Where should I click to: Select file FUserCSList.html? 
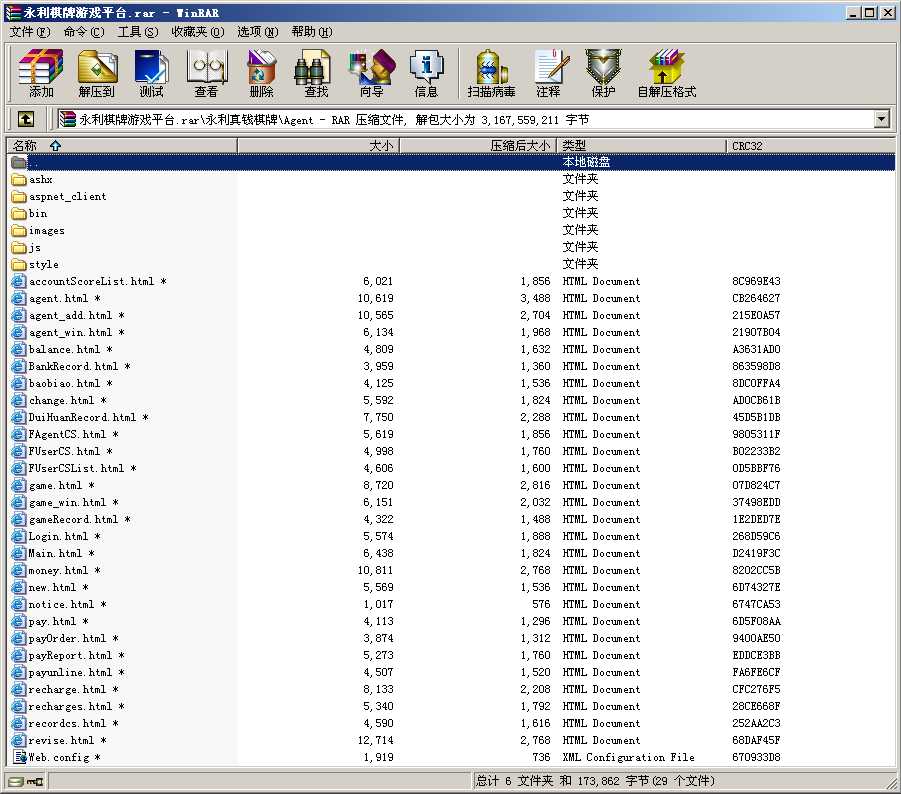click(76, 468)
